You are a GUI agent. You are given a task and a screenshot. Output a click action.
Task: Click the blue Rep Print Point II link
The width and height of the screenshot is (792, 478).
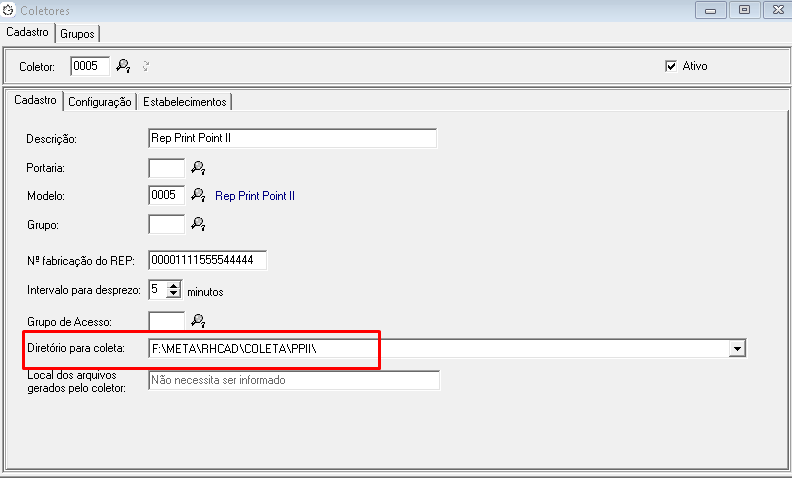point(254,196)
